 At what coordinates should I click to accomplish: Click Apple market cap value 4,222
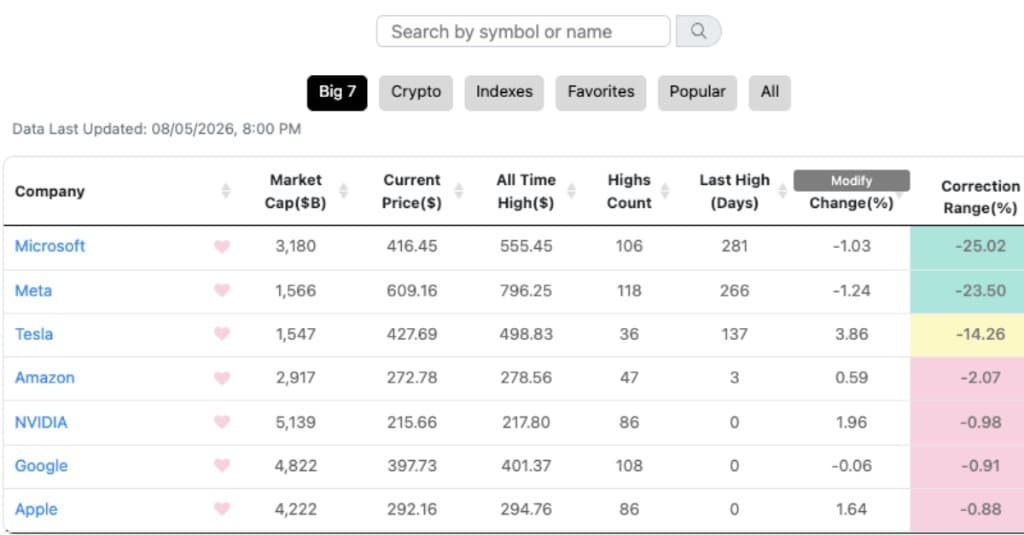point(295,509)
